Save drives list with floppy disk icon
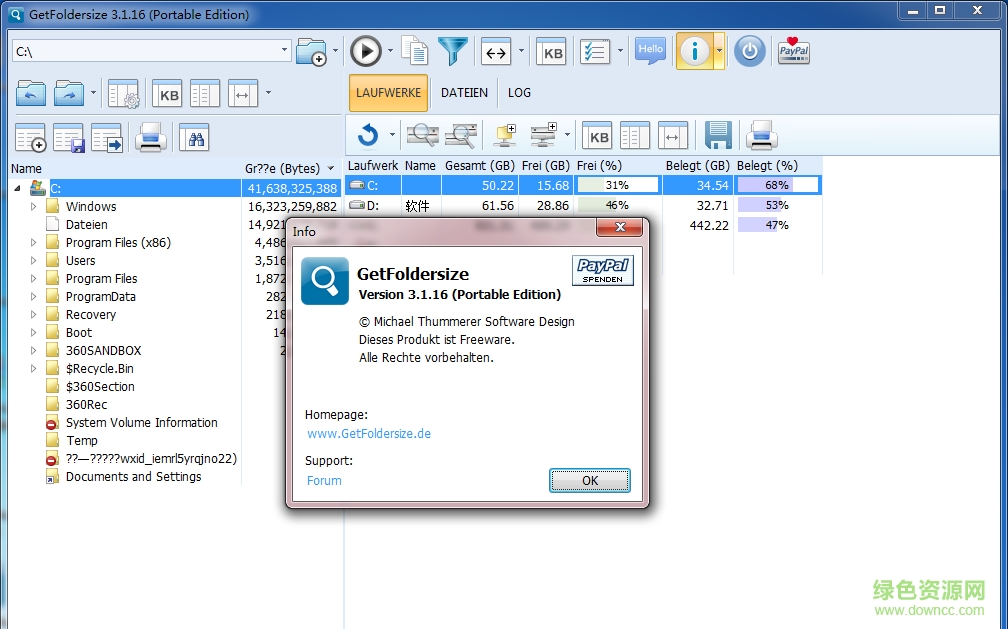 click(x=718, y=135)
